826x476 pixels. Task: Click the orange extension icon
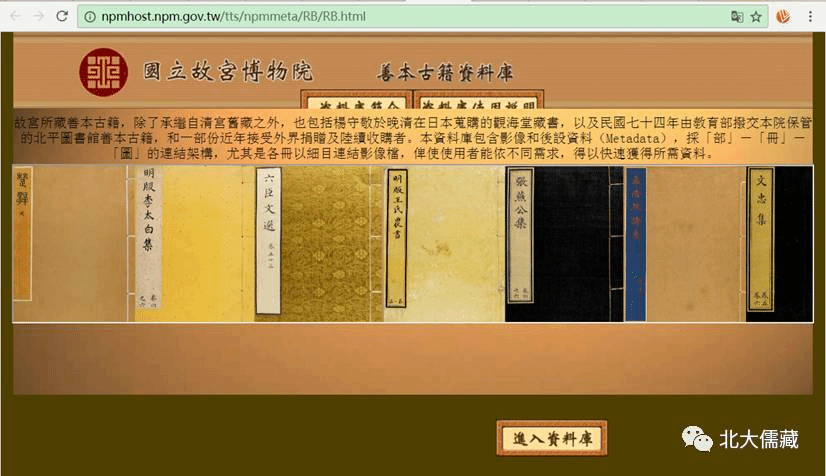click(x=785, y=16)
